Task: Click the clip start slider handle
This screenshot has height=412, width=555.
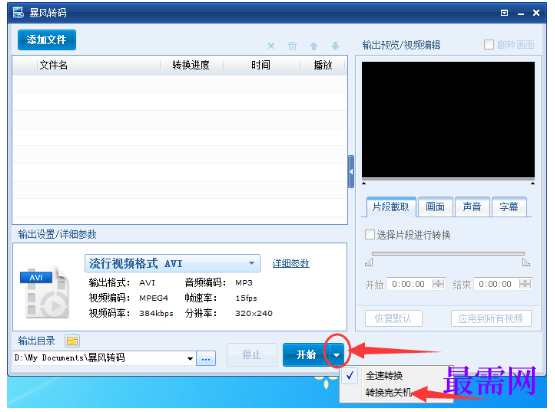Action: [x=369, y=262]
